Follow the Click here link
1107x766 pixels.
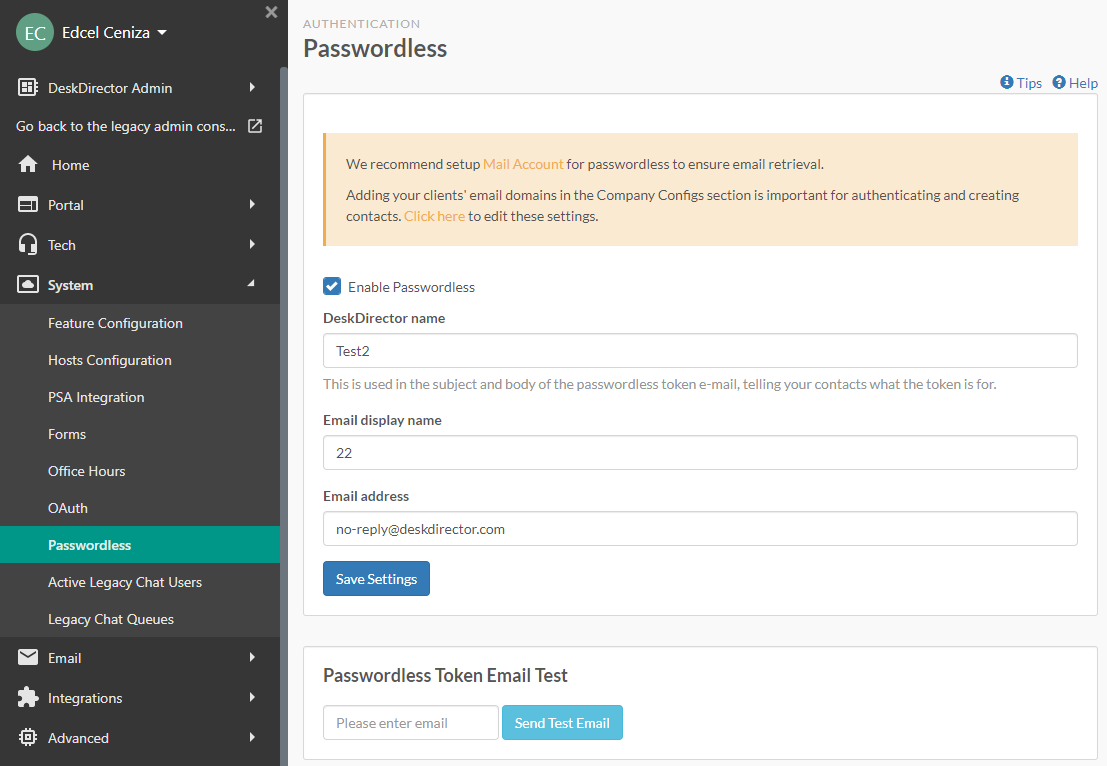coord(434,216)
